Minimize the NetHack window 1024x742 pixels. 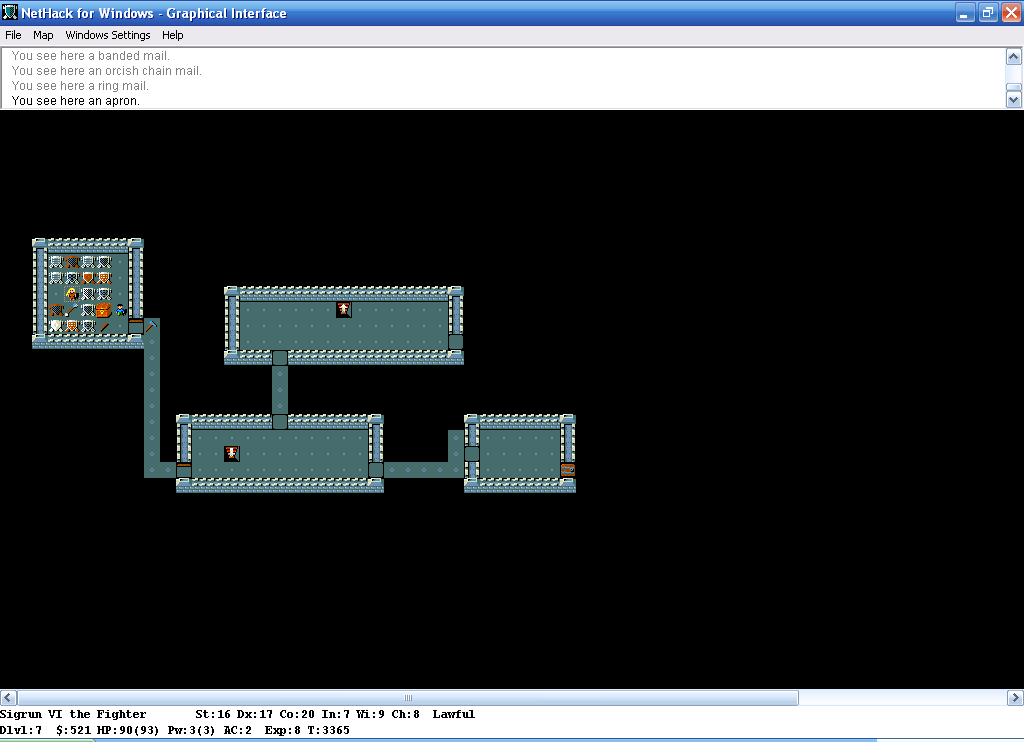[x=965, y=12]
